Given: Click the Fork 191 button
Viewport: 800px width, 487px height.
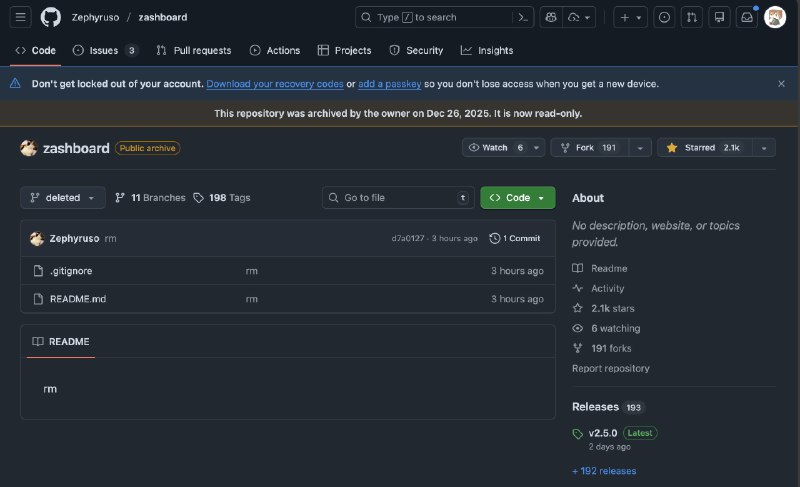Looking at the screenshot, I should pyautogui.click(x=590, y=147).
